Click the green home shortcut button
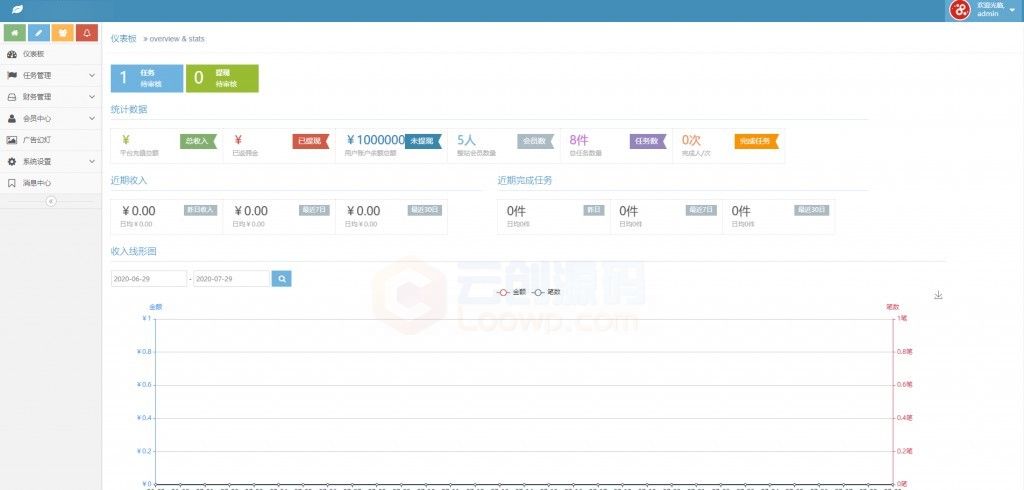1024x490 pixels. point(15,32)
